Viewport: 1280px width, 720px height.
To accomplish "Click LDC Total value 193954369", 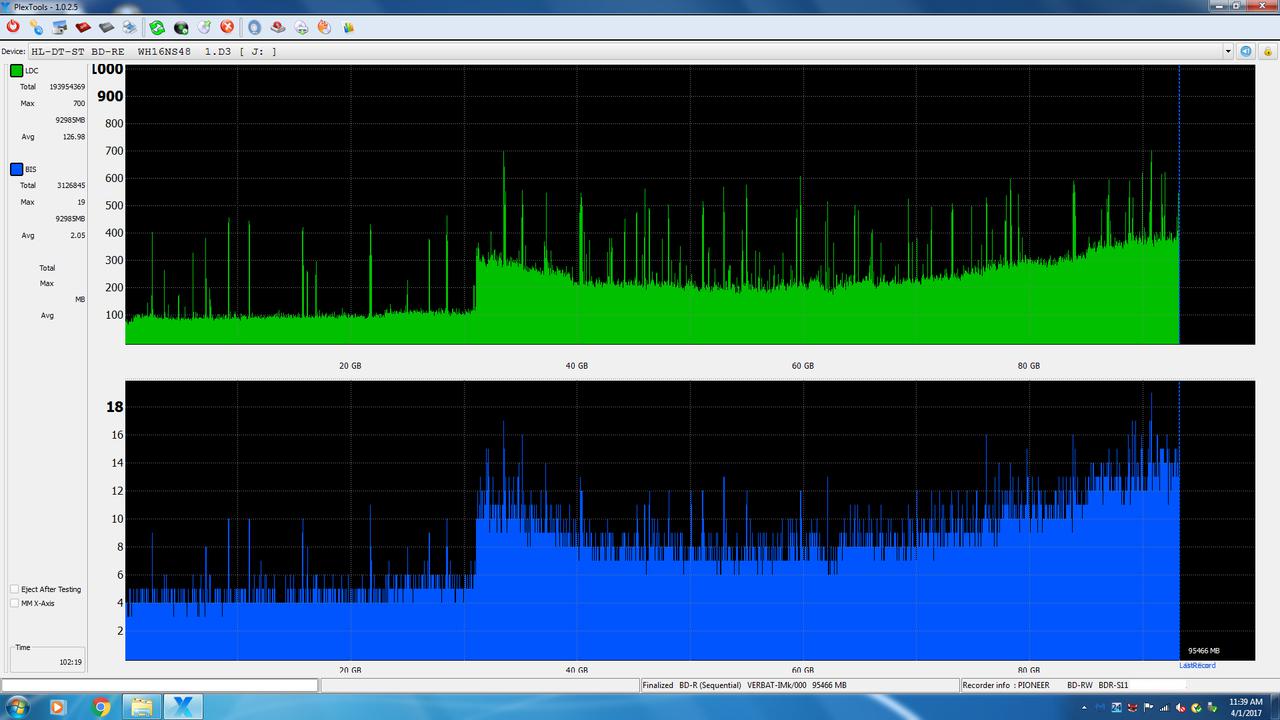I will (x=67, y=87).
